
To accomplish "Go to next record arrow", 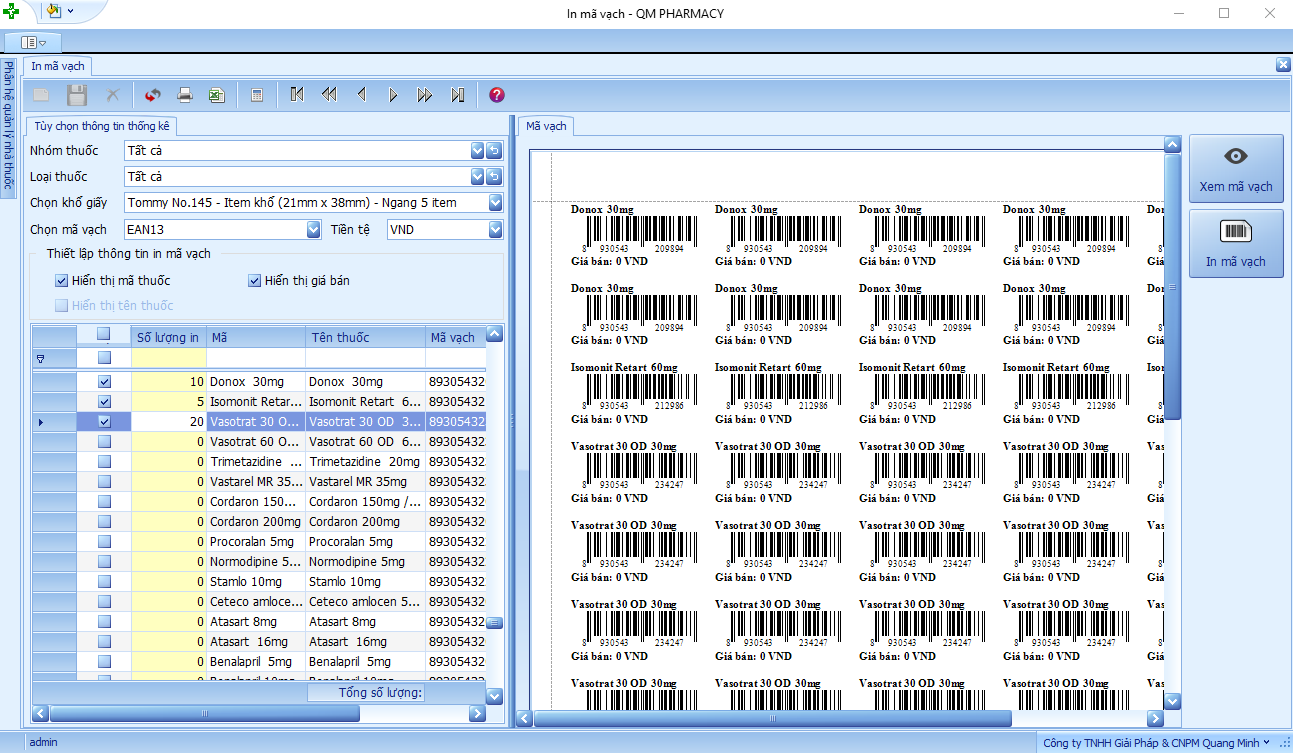I will click(x=393, y=95).
